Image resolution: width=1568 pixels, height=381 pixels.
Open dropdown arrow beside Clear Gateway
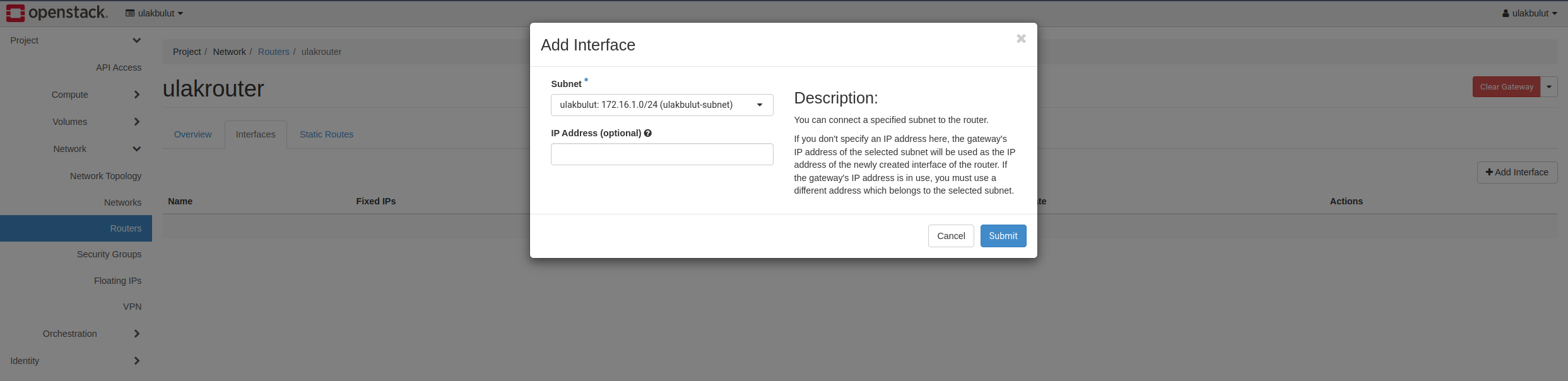1549,87
